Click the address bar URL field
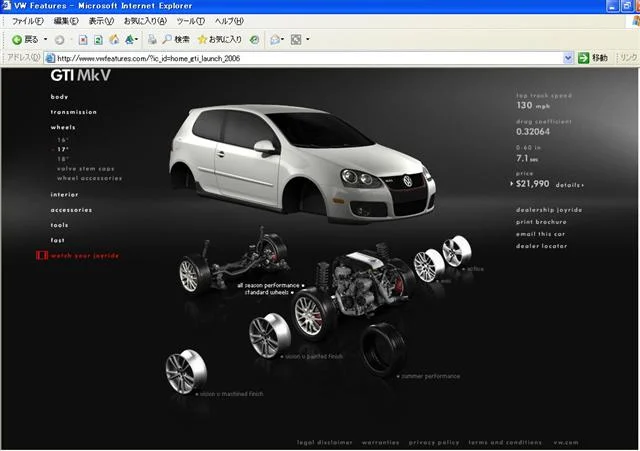Screen dimensions: 640x451 (303, 58)
